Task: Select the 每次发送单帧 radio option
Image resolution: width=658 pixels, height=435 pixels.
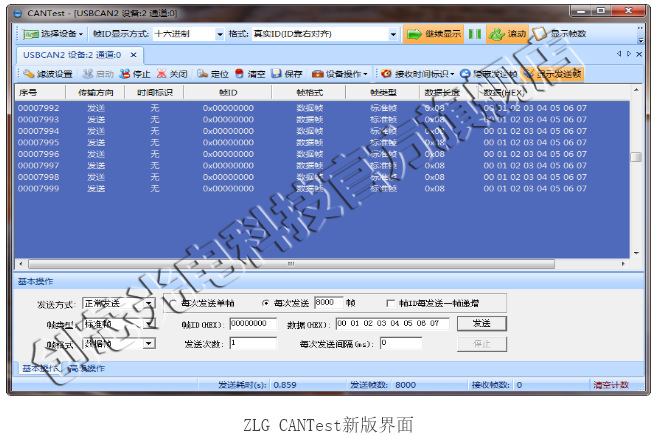Action: coord(172,303)
